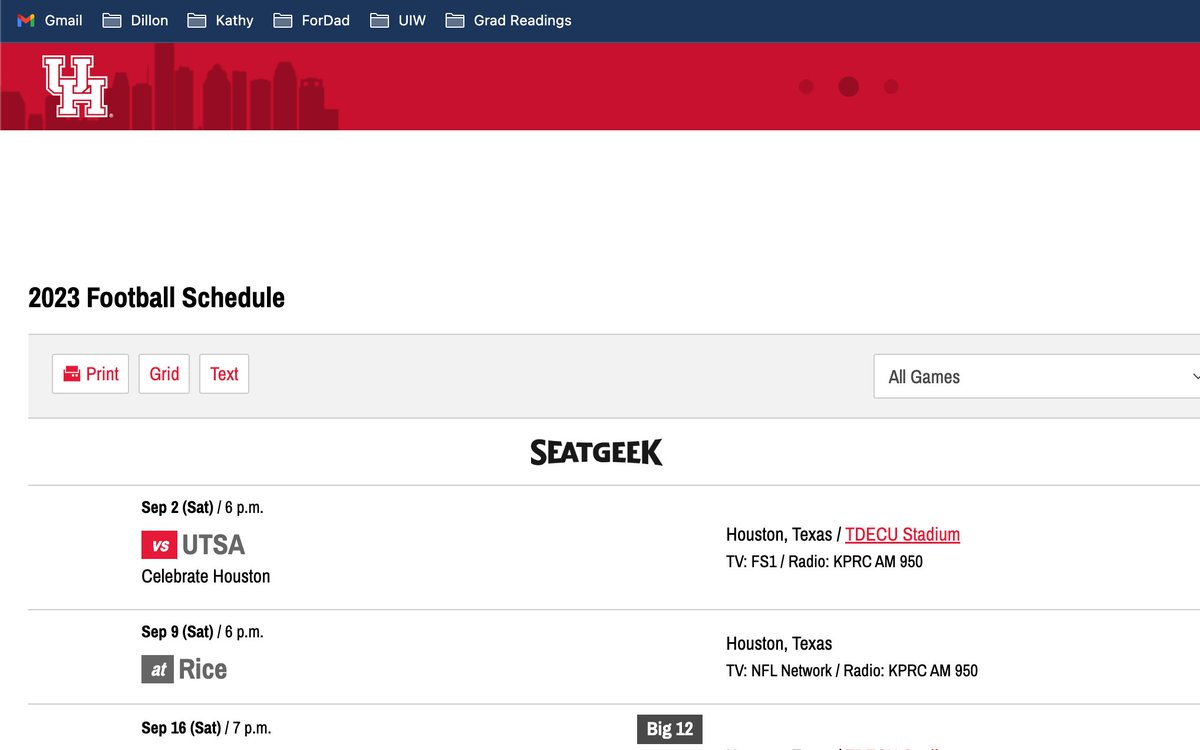The width and height of the screenshot is (1200, 750).
Task: Click the gray at badge next to Rice
Action: tap(158, 669)
